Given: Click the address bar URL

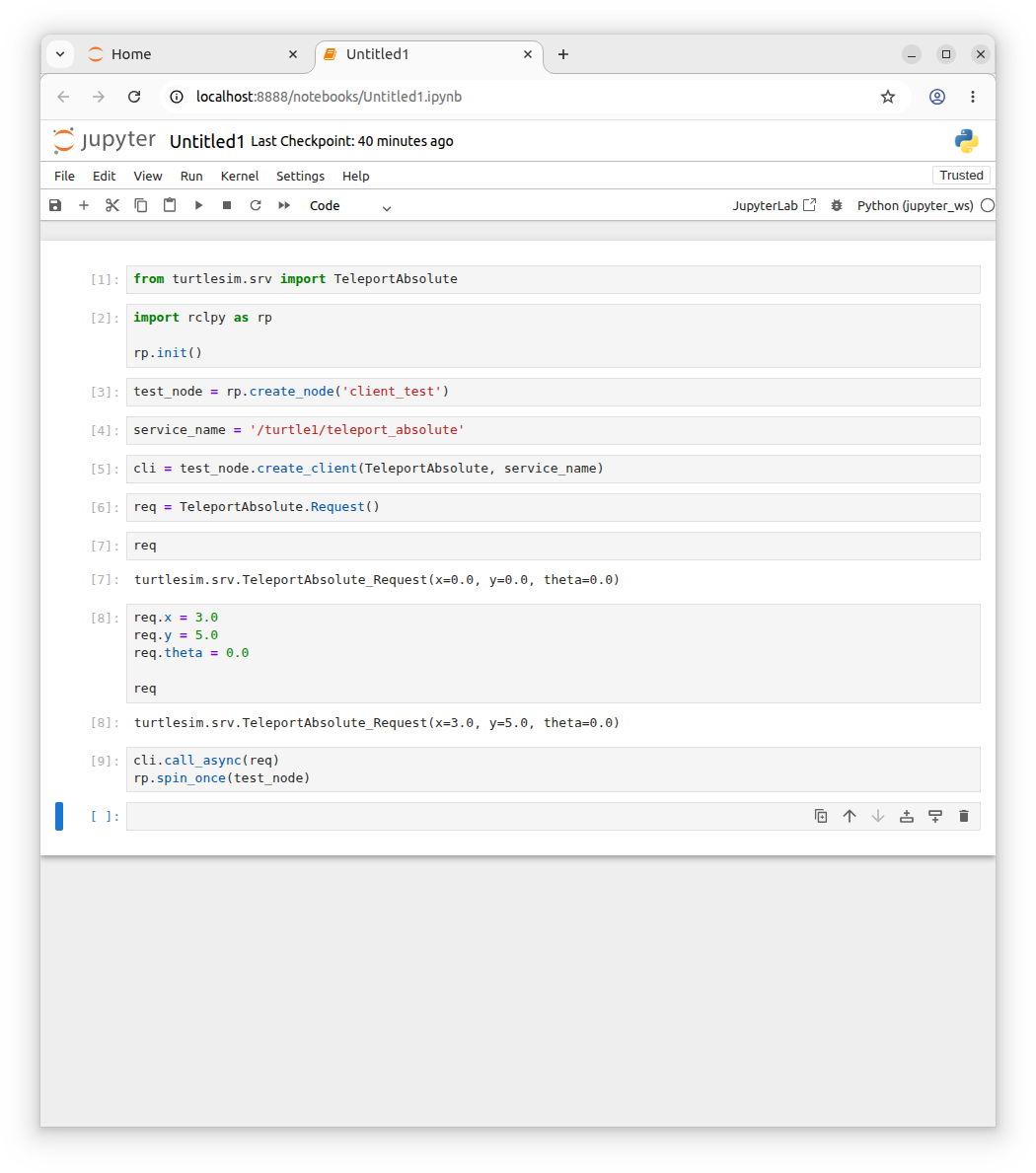Looking at the screenshot, I should pos(330,97).
